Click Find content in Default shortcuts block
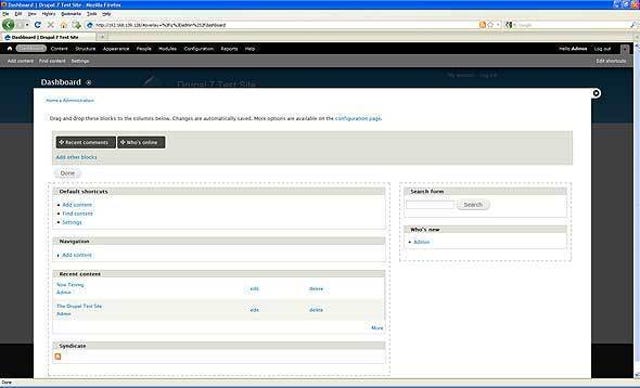The width and height of the screenshot is (640, 388). [x=78, y=213]
